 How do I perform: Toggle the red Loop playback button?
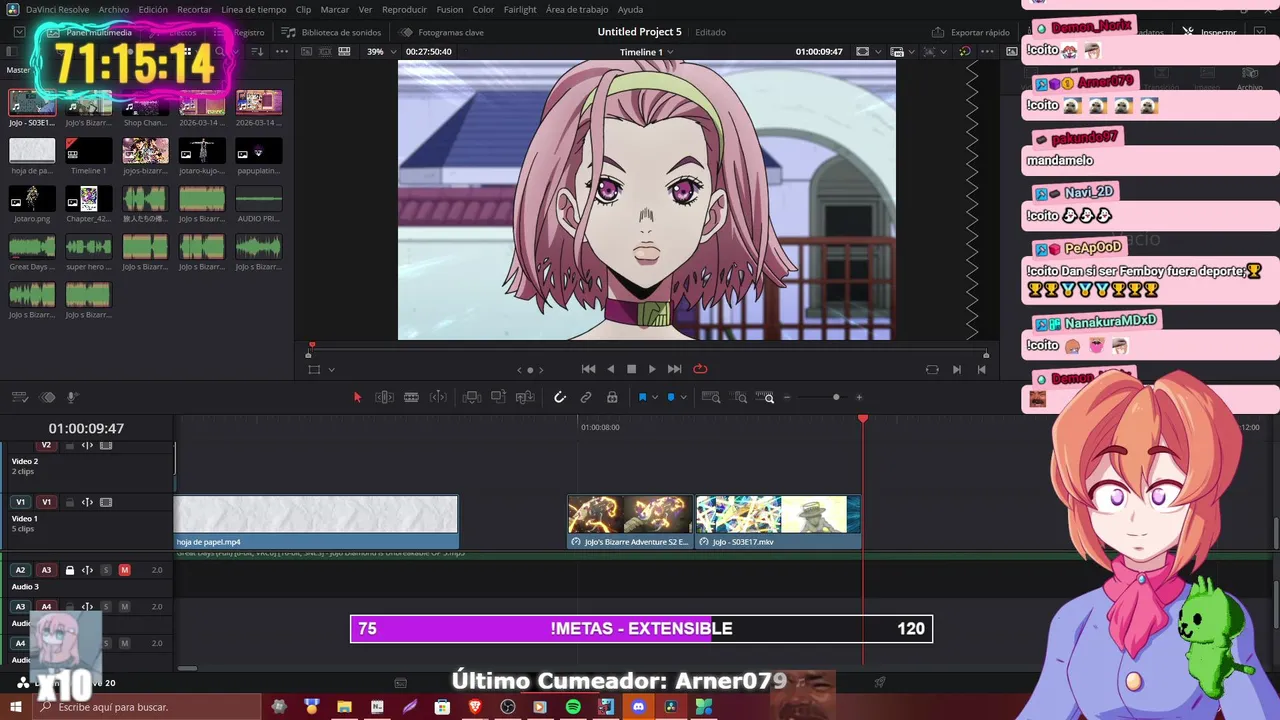(x=700, y=369)
